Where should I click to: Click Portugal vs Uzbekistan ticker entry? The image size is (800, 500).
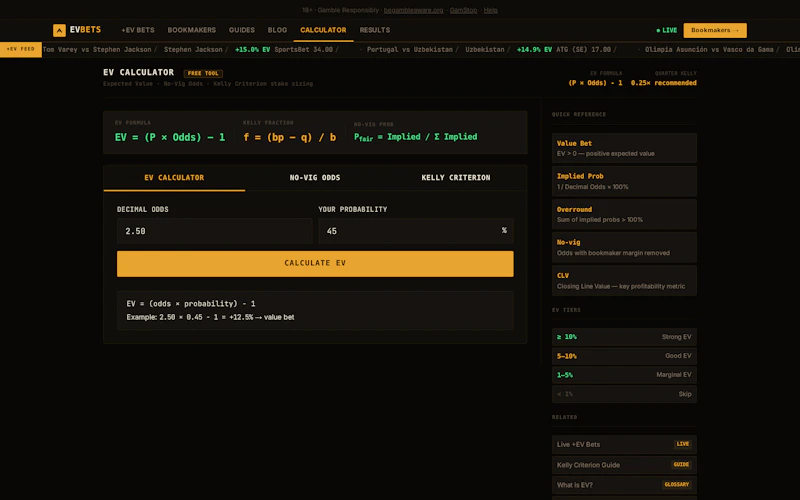click(x=410, y=49)
